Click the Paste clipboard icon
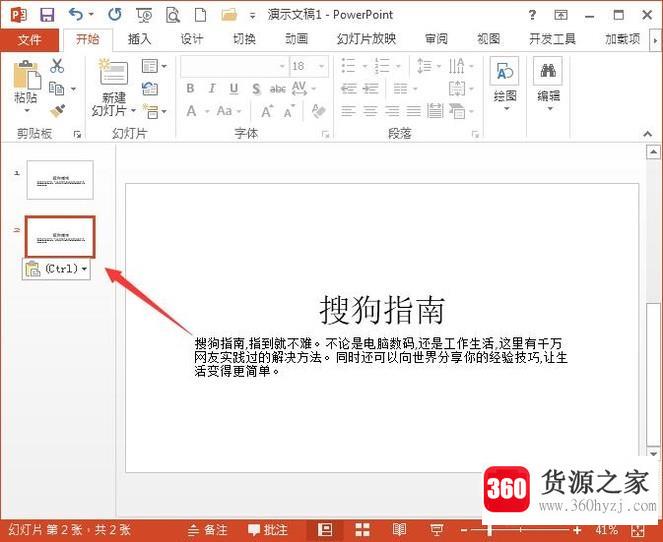 click(27, 76)
